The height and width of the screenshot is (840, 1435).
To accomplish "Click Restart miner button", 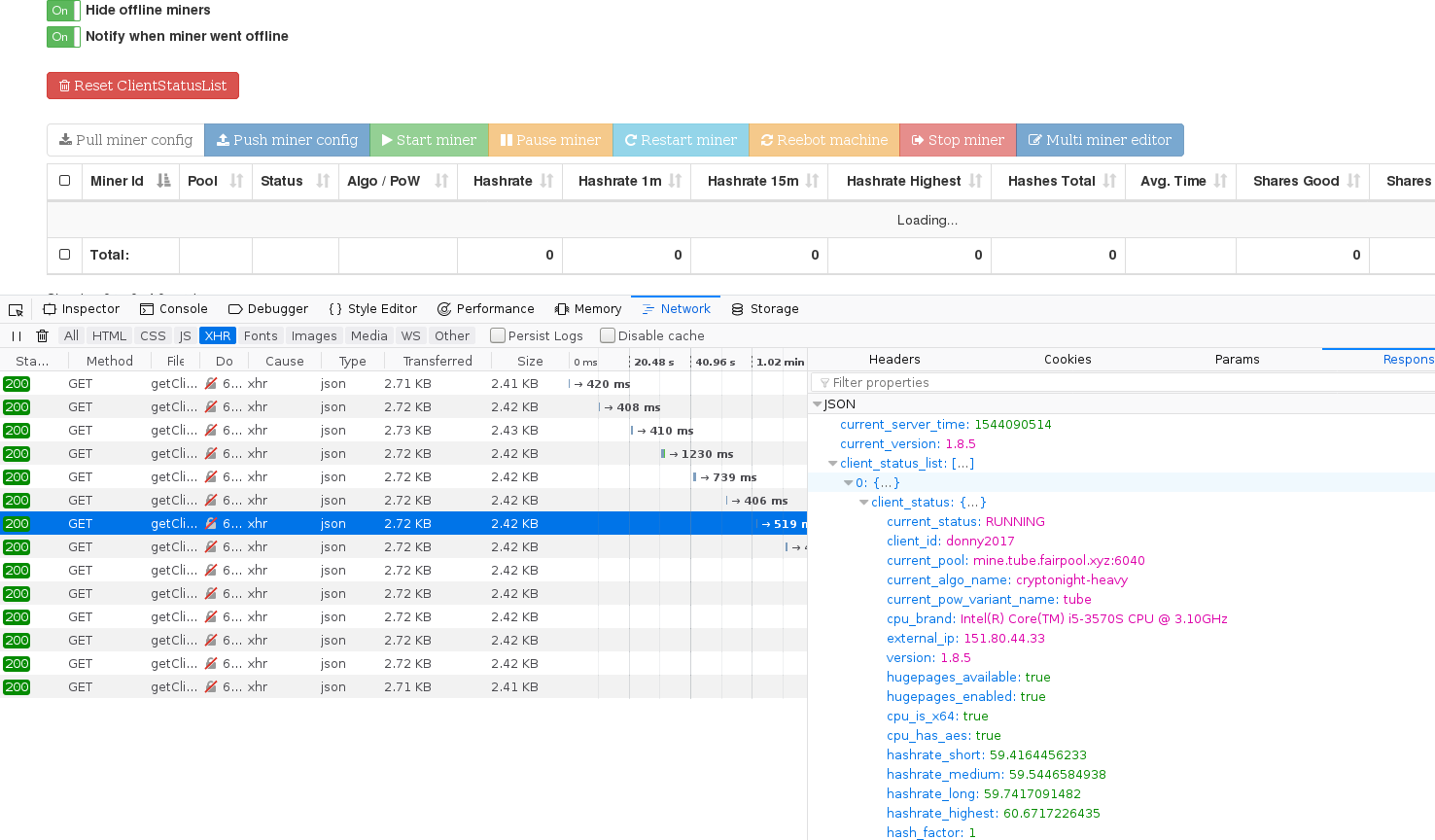I will pyautogui.click(x=681, y=140).
